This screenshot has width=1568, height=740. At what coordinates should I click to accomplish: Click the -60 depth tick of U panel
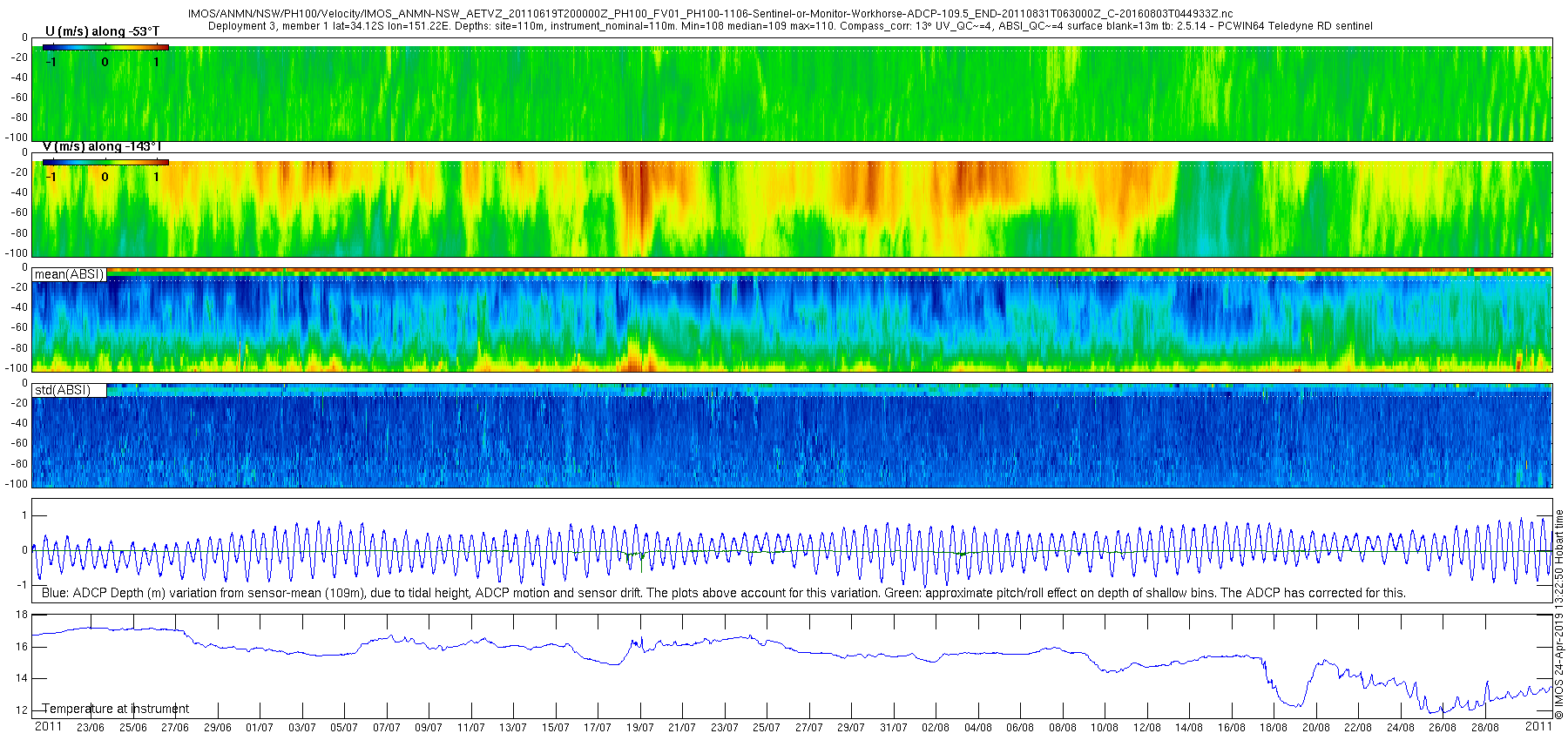coord(18,98)
